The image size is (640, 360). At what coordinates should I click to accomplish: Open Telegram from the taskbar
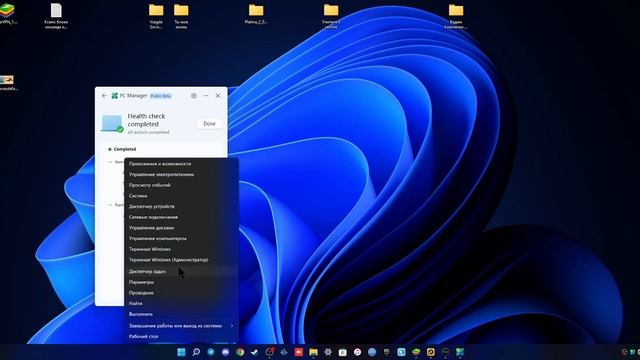[x=211, y=352]
